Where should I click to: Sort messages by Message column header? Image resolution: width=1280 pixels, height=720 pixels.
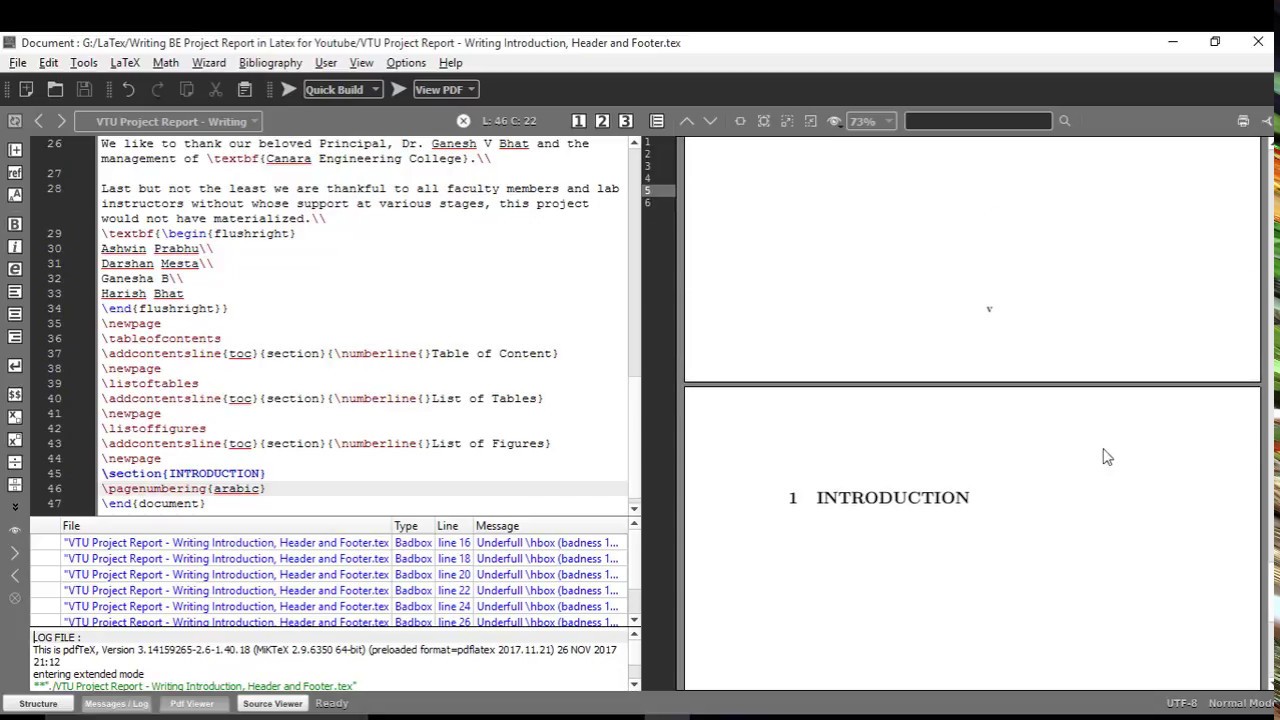[550, 526]
